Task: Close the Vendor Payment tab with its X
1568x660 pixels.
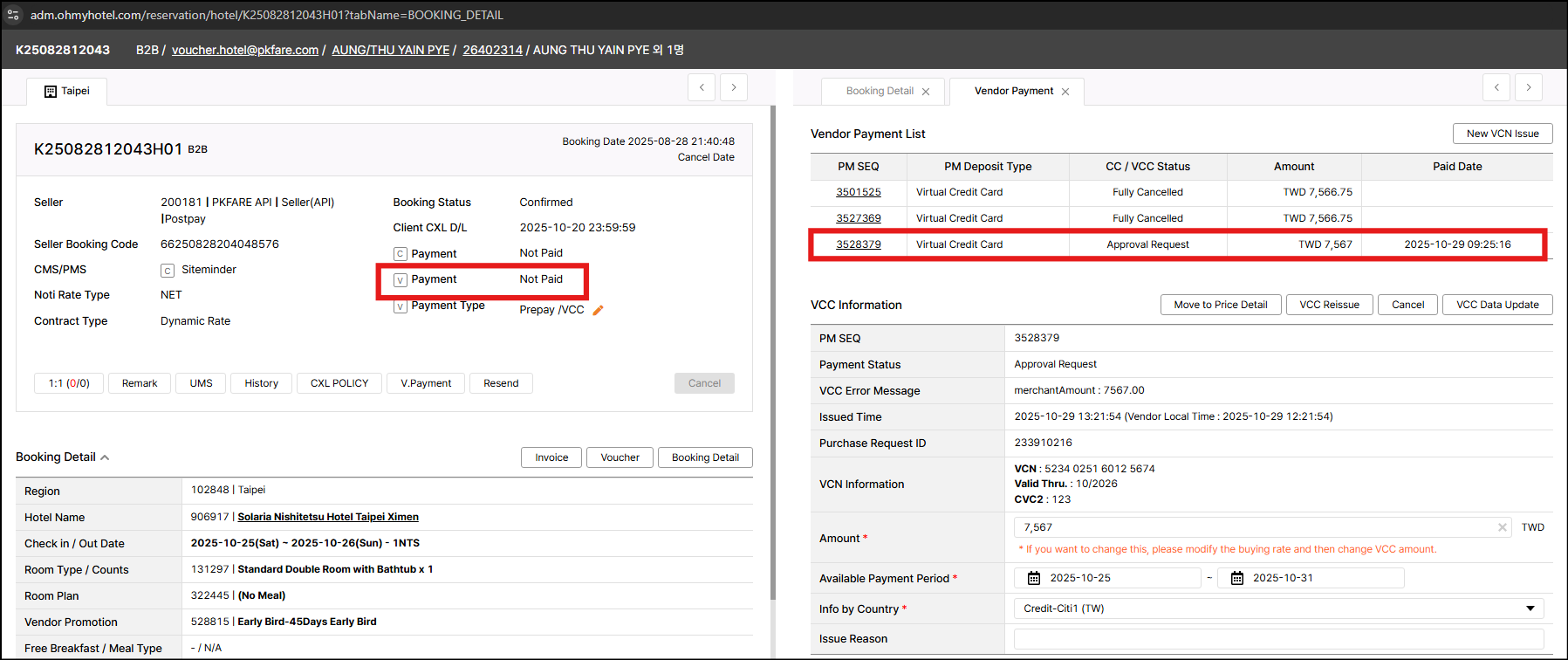Action: [x=1065, y=92]
